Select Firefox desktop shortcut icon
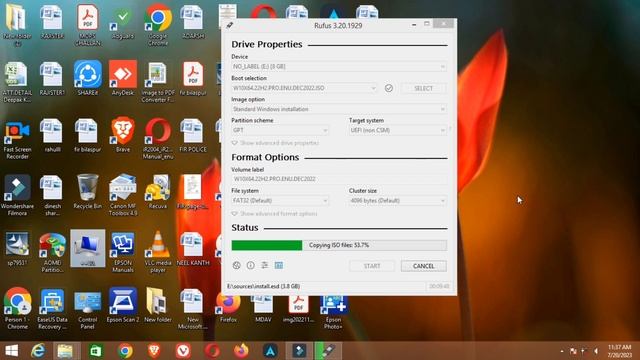Image resolution: width=640 pixels, height=360 pixels. pos(228,309)
